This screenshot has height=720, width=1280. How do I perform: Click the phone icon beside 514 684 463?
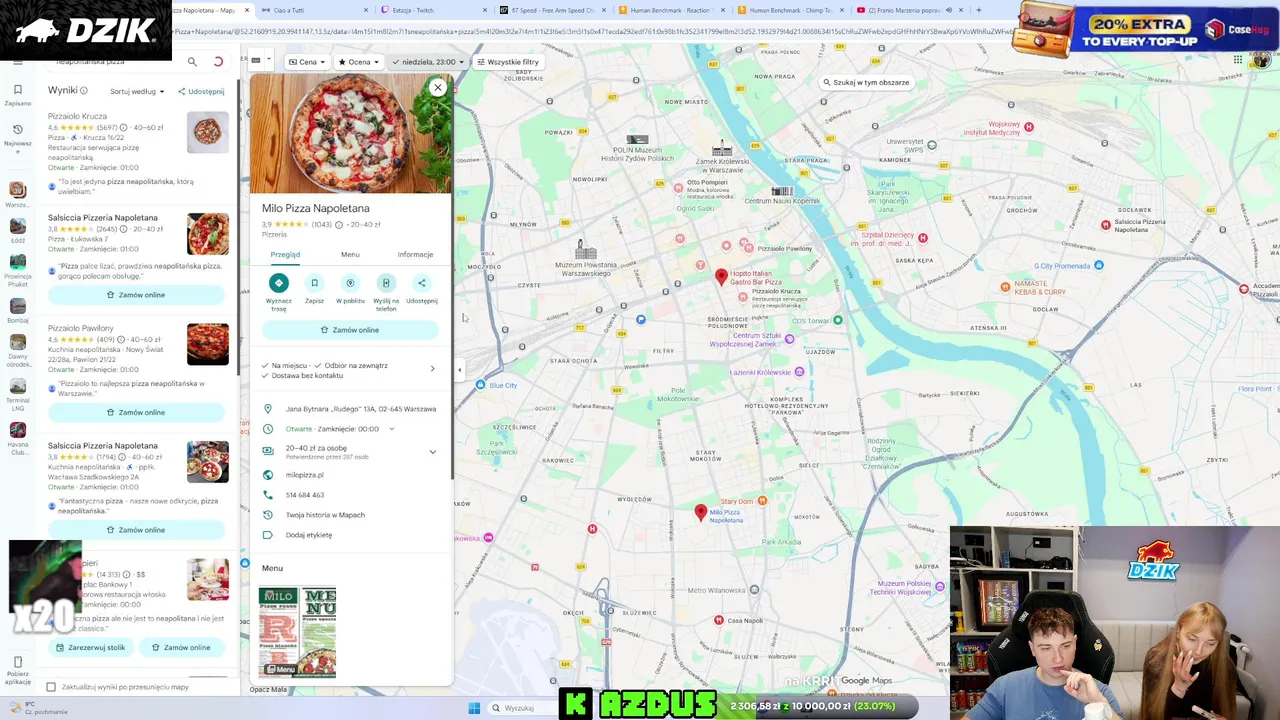click(x=267, y=495)
